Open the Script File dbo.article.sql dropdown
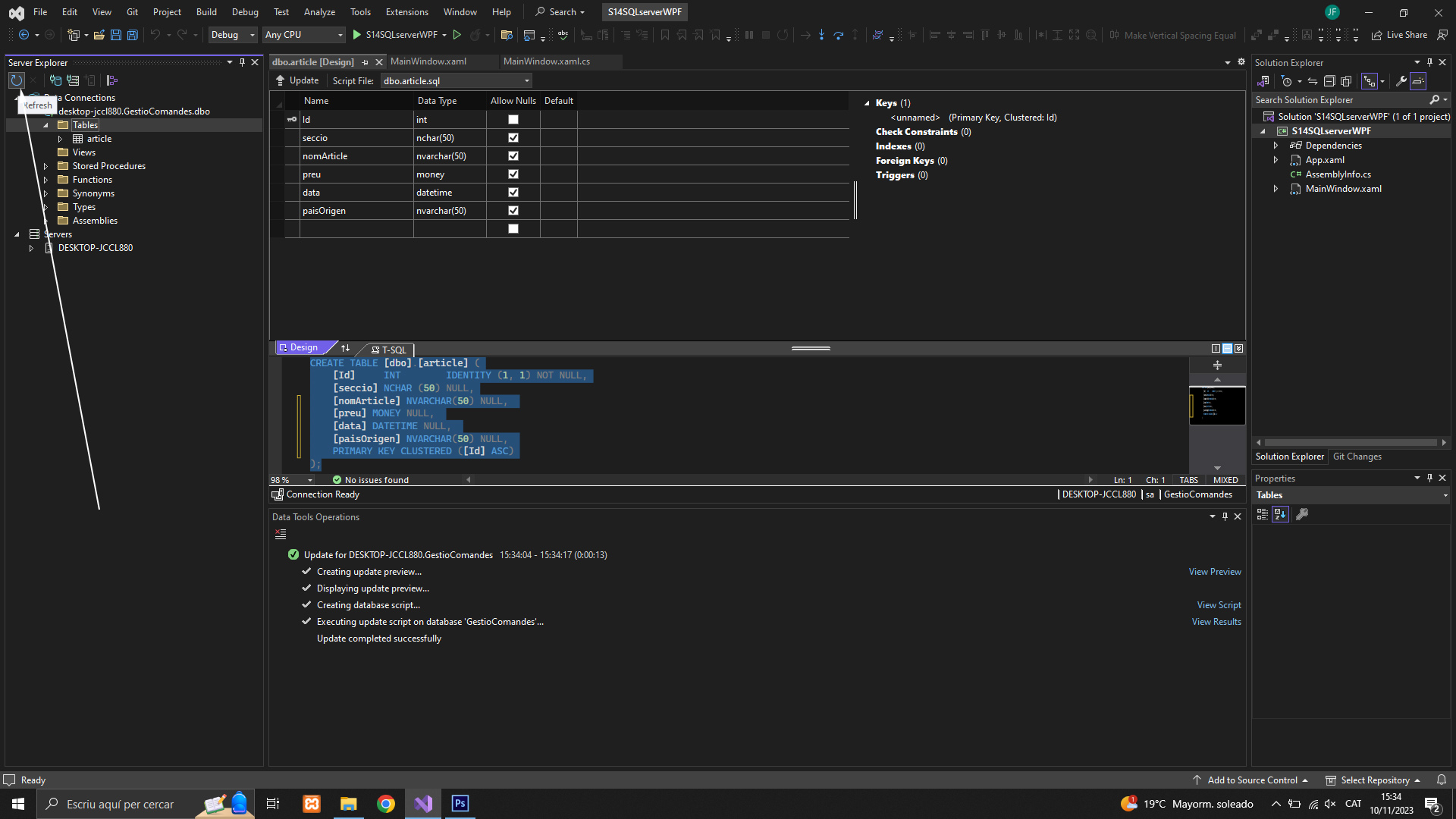The width and height of the screenshot is (1456, 819). (x=527, y=81)
